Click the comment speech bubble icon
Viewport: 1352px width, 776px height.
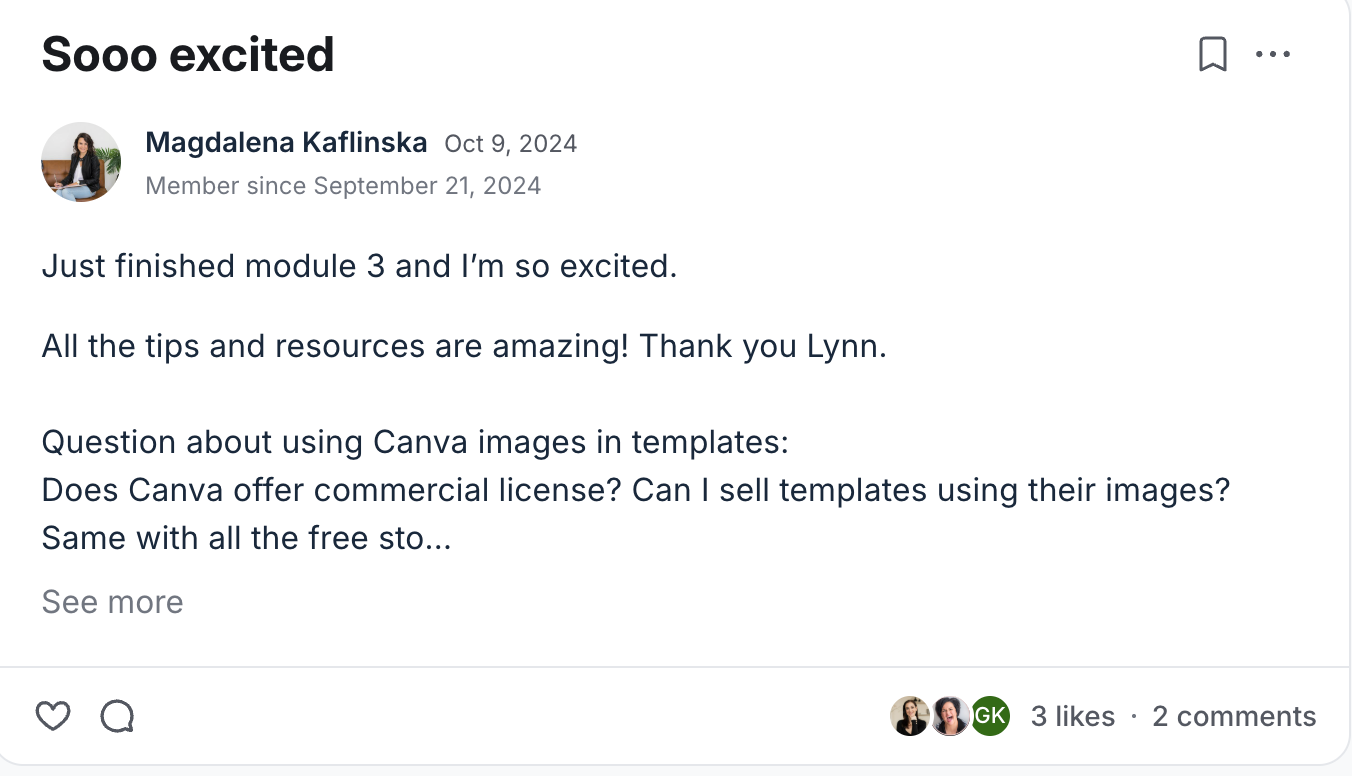117,716
